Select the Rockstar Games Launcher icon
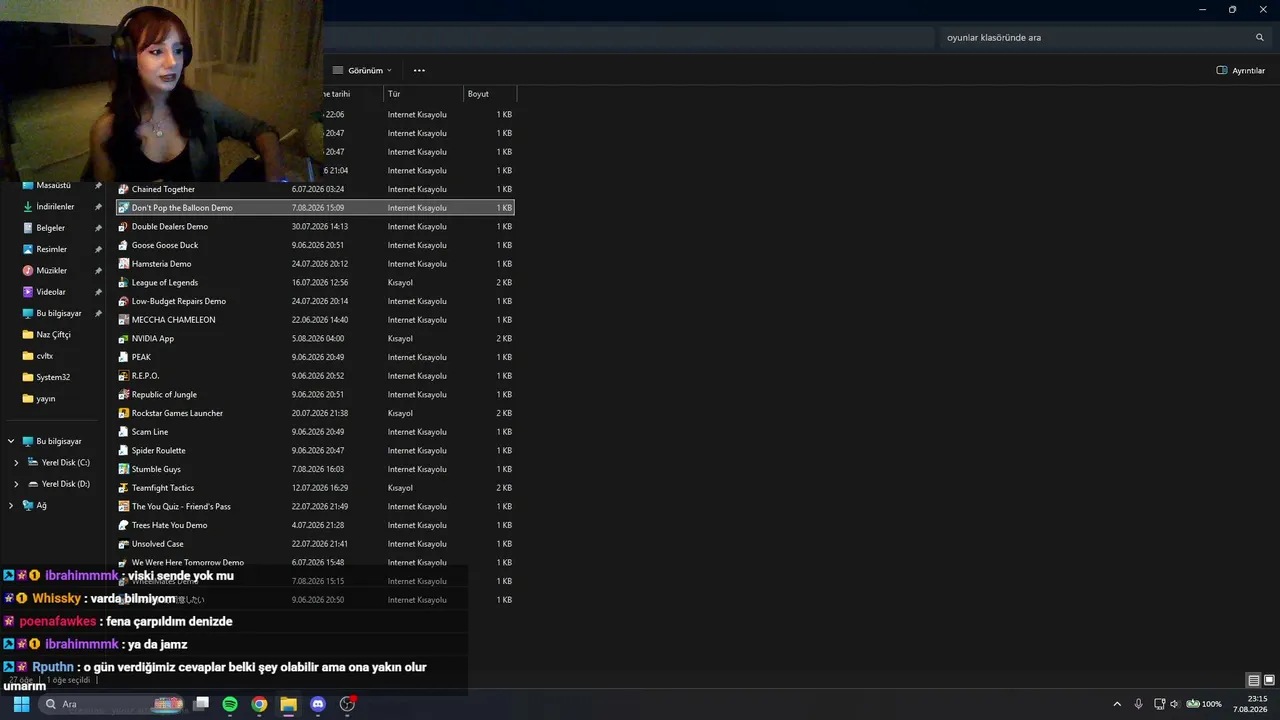The height and width of the screenshot is (720, 1280). (x=124, y=413)
